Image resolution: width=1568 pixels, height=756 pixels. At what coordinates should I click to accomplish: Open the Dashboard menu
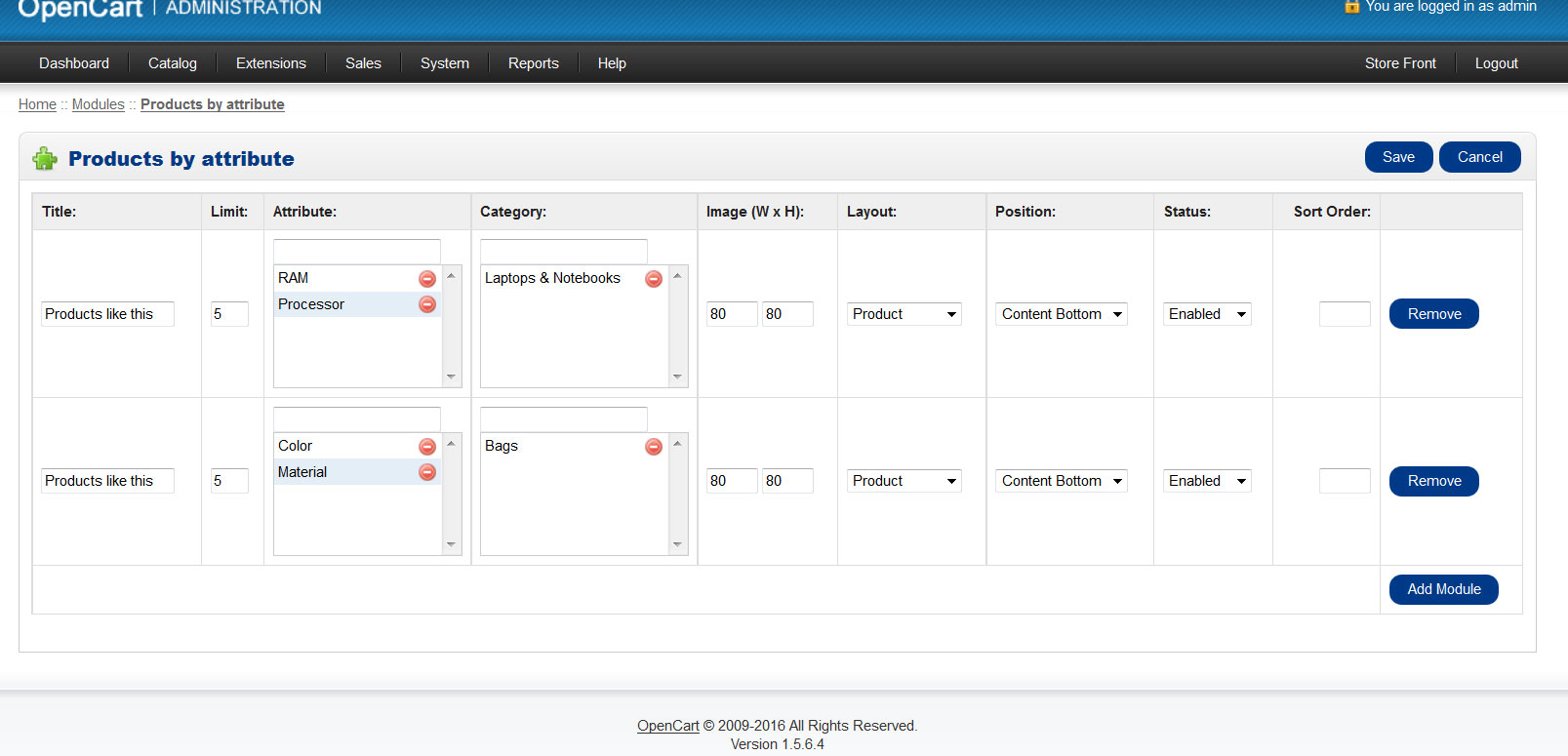[x=74, y=63]
